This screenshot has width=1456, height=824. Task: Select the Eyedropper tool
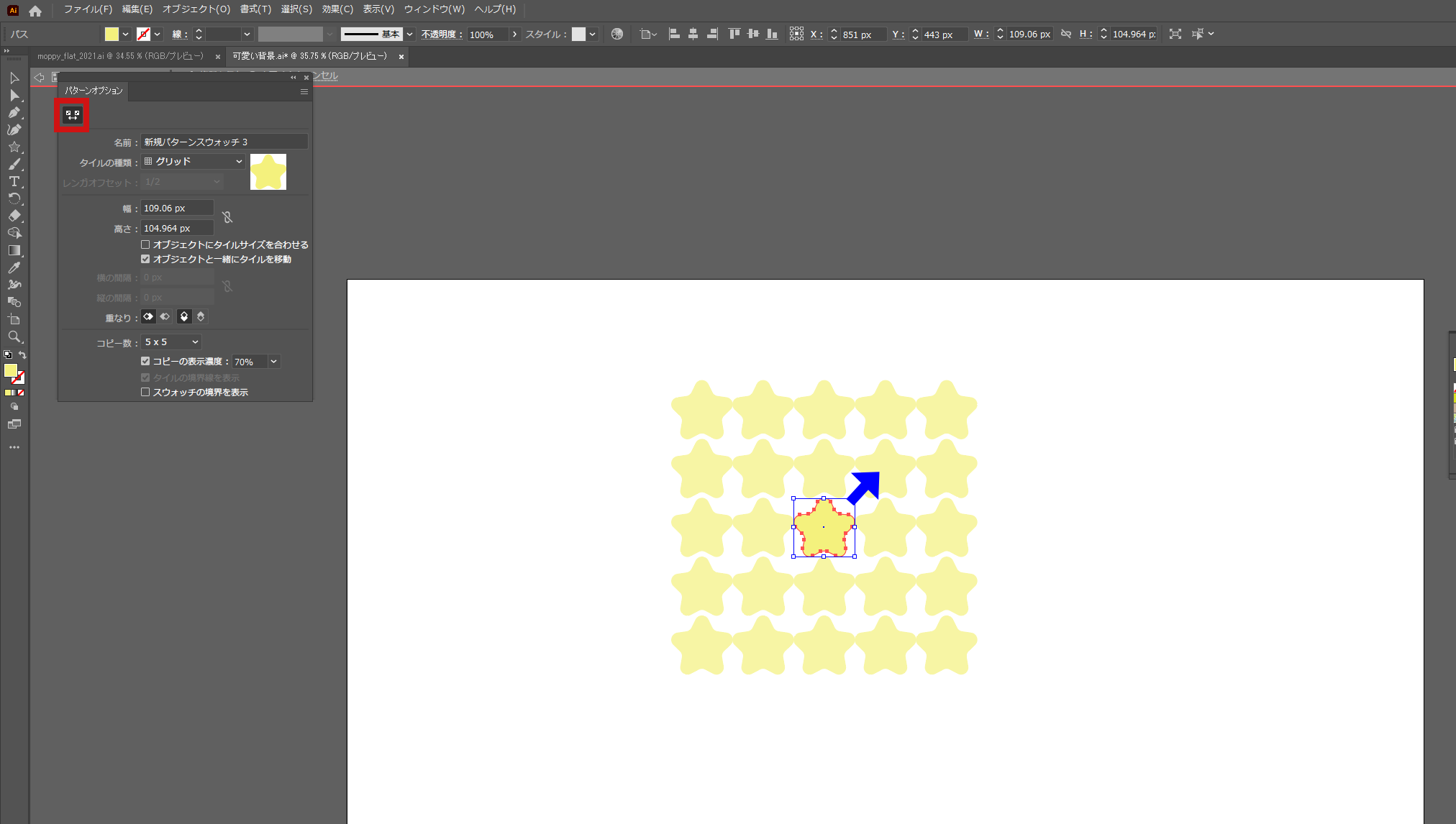pos(14,267)
